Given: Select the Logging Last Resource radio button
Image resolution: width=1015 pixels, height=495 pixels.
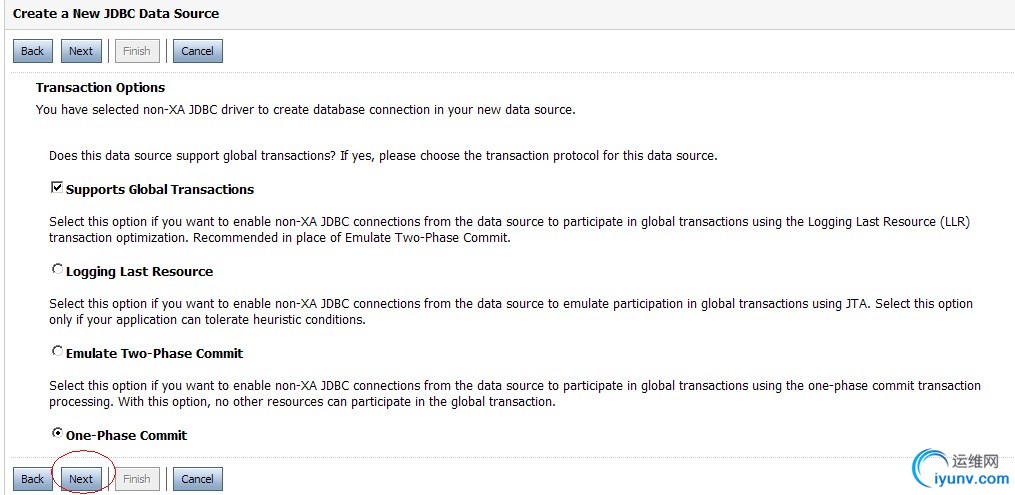Looking at the screenshot, I should (57, 269).
